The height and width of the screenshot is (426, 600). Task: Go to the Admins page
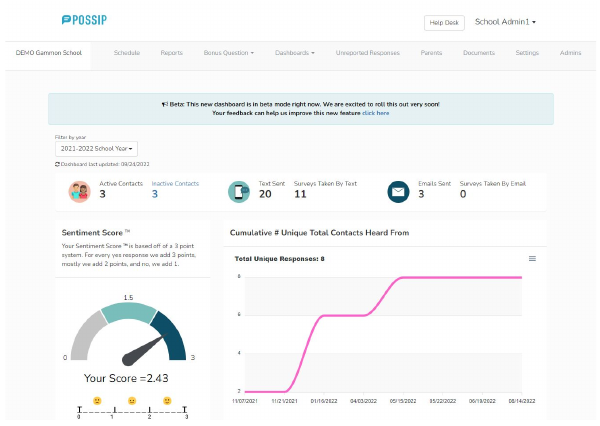click(570, 53)
